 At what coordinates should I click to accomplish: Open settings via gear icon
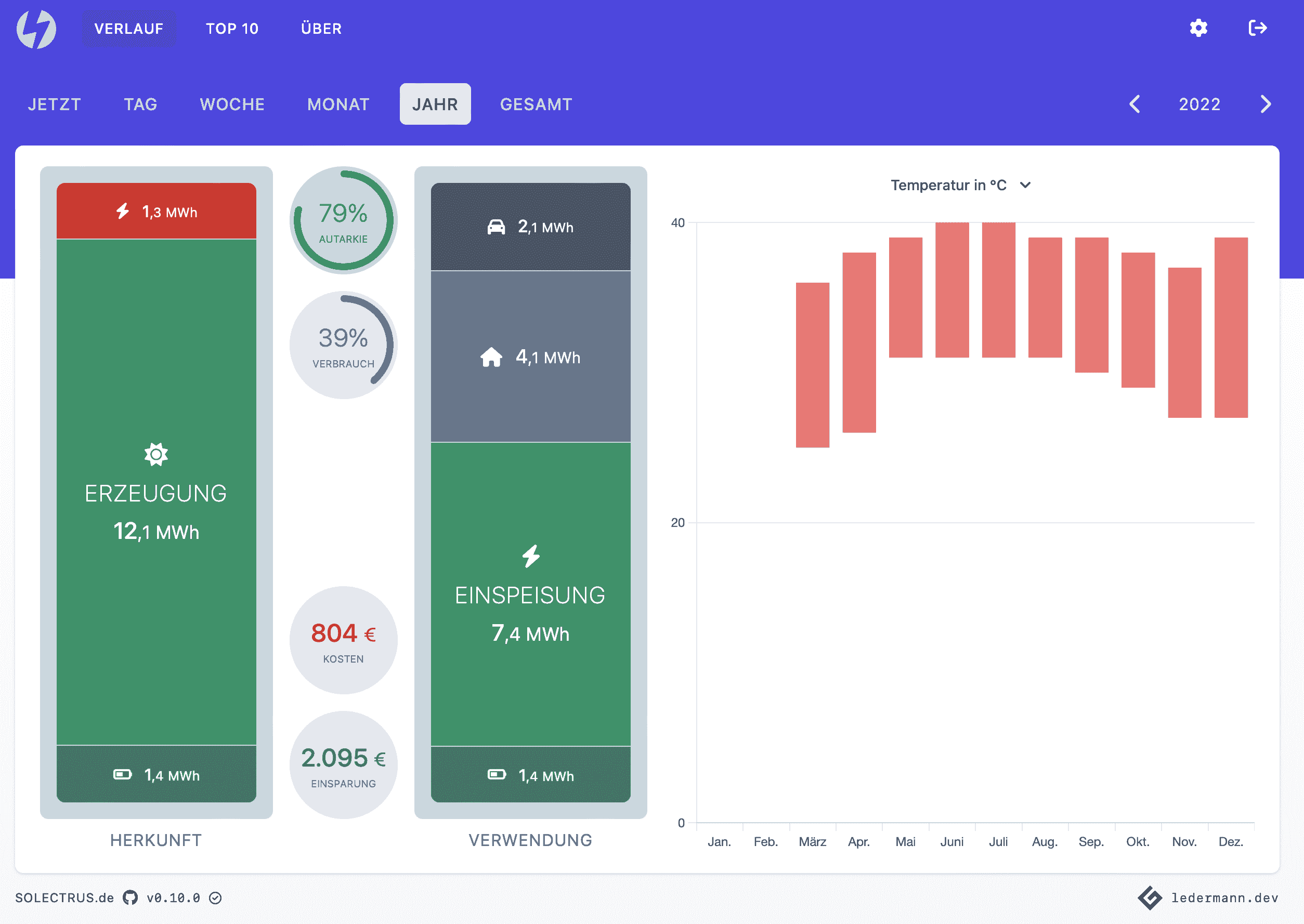[1198, 28]
